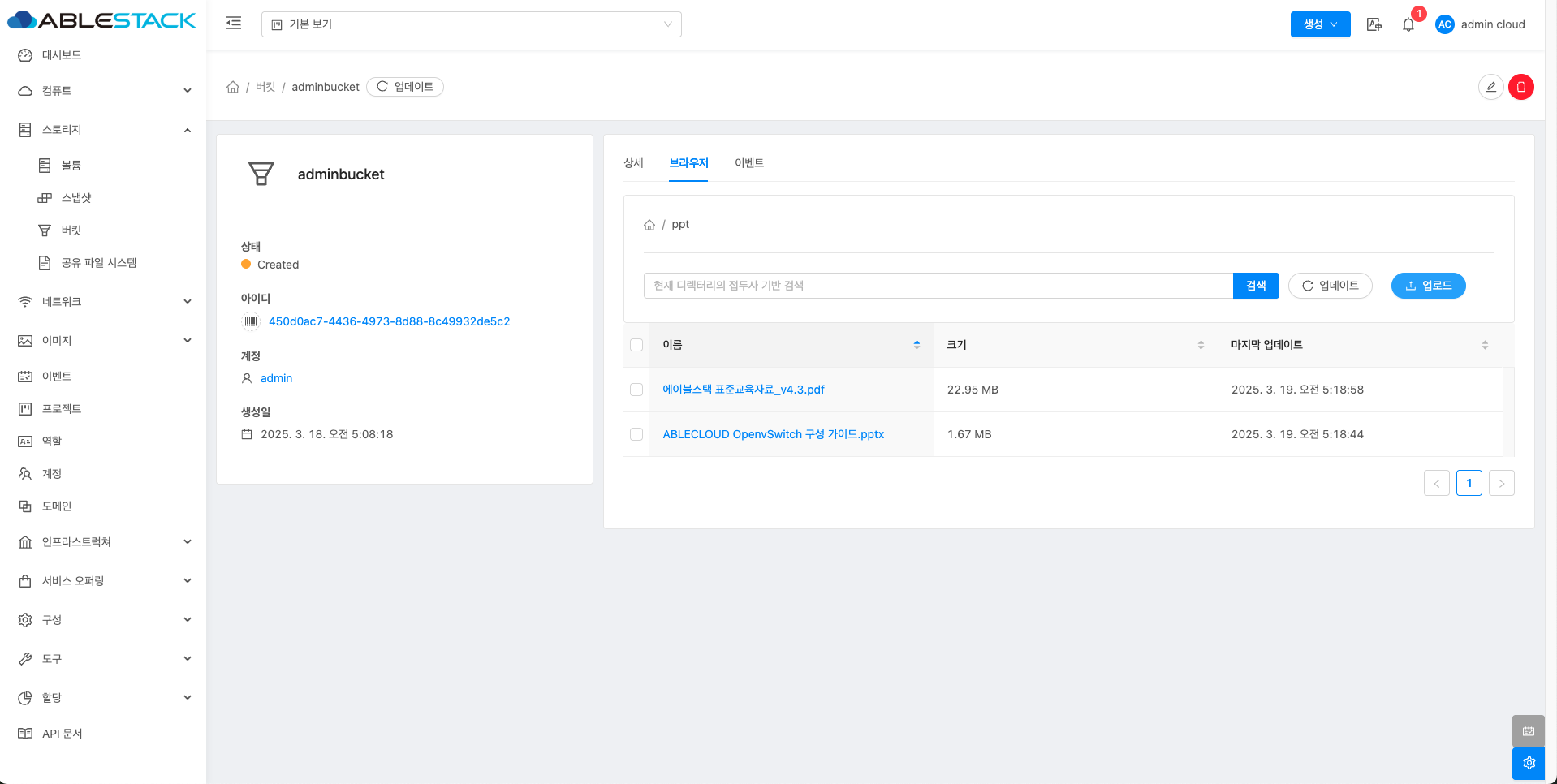Check the ABLECLOUD OpenvSwitch pptx row

click(x=636, y=434)
